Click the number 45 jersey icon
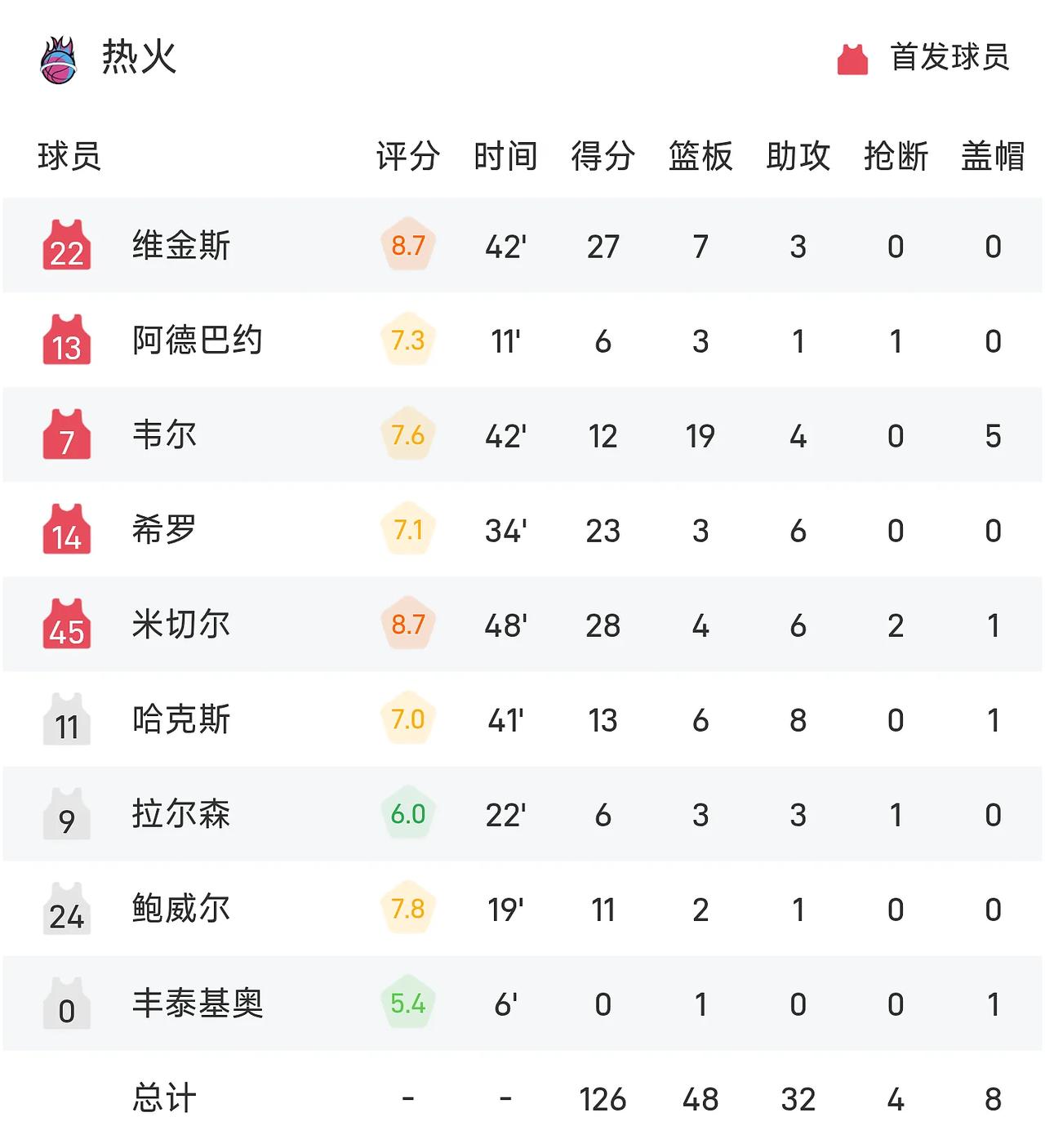The height and width of the screenshot is (1148, 1045). click(66, 624)
